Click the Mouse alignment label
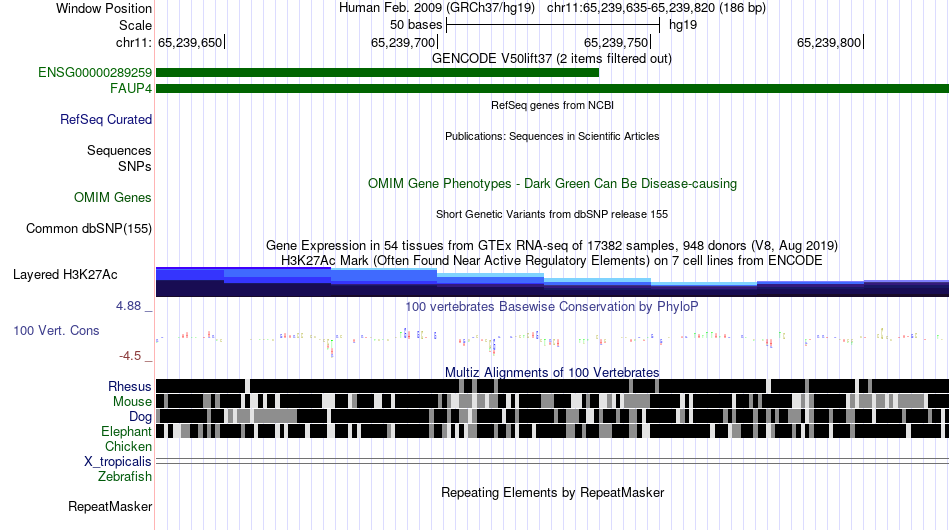 [132, 402]
